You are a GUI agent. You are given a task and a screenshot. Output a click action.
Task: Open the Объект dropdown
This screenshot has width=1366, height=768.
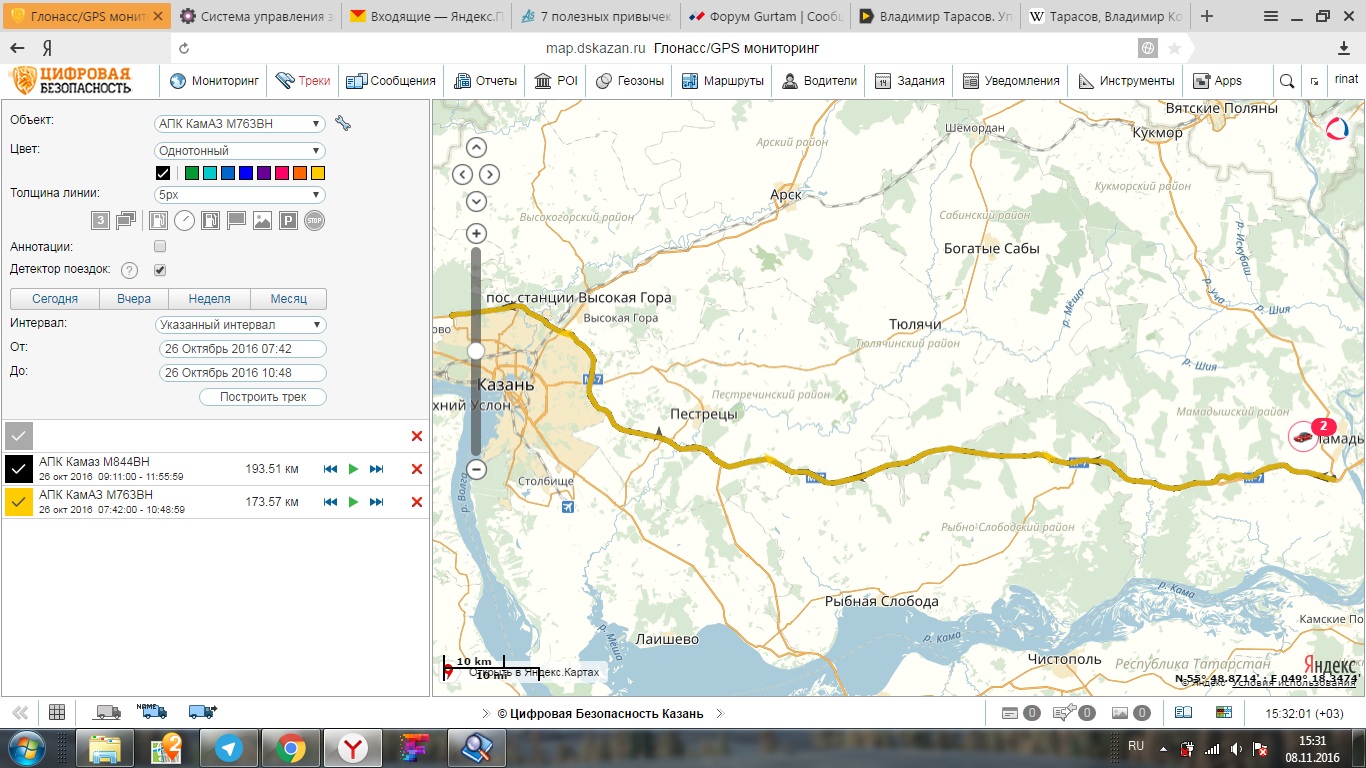(x=240, y=124)
